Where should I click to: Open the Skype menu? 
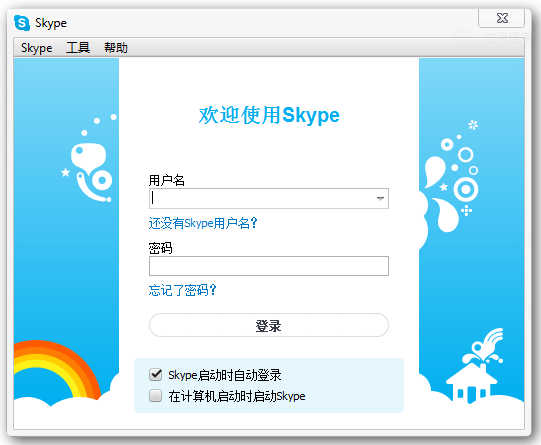click(37, 48)
